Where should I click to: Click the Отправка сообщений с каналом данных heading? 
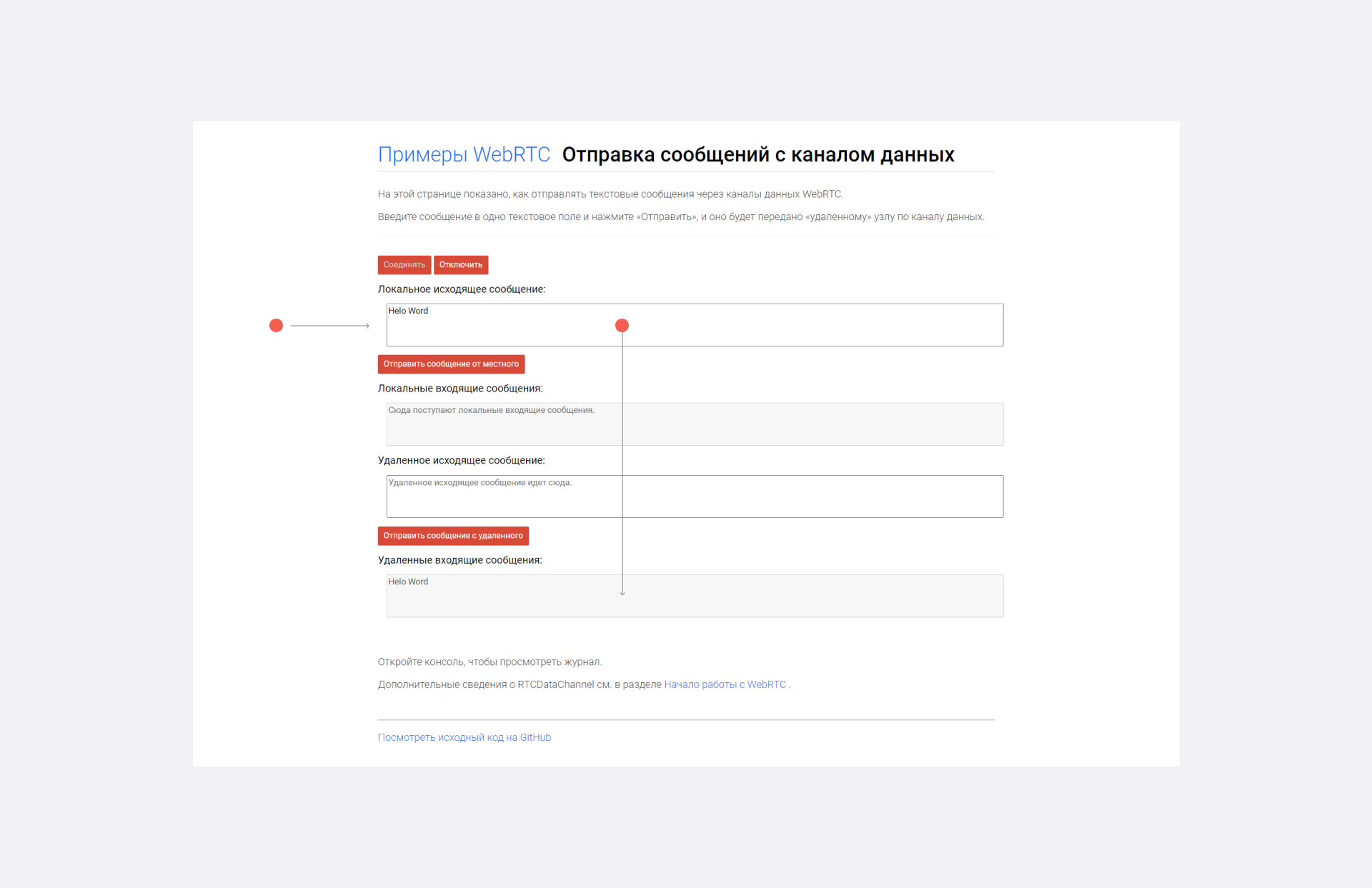[x=757, y=155]
